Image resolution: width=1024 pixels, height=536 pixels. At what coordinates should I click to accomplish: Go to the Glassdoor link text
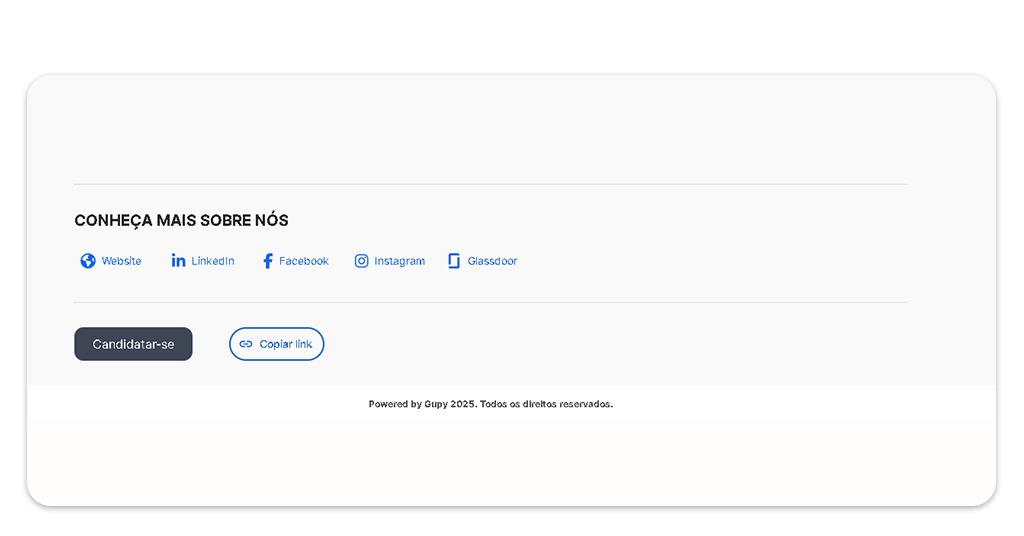click(492, 261)
